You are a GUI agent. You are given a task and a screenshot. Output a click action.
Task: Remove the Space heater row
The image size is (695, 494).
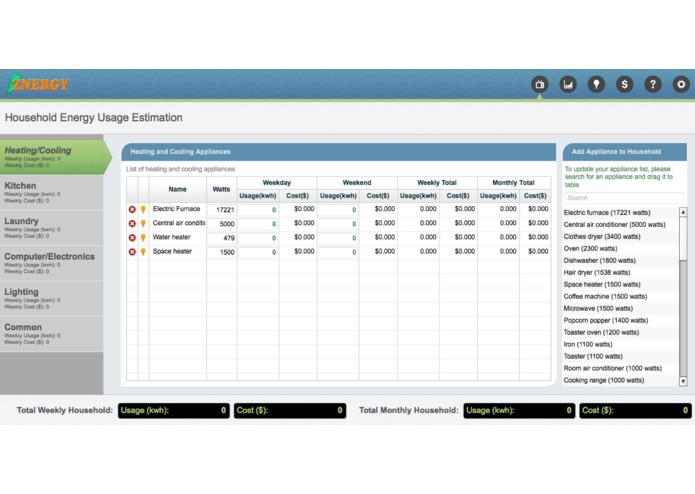[132, 252]
